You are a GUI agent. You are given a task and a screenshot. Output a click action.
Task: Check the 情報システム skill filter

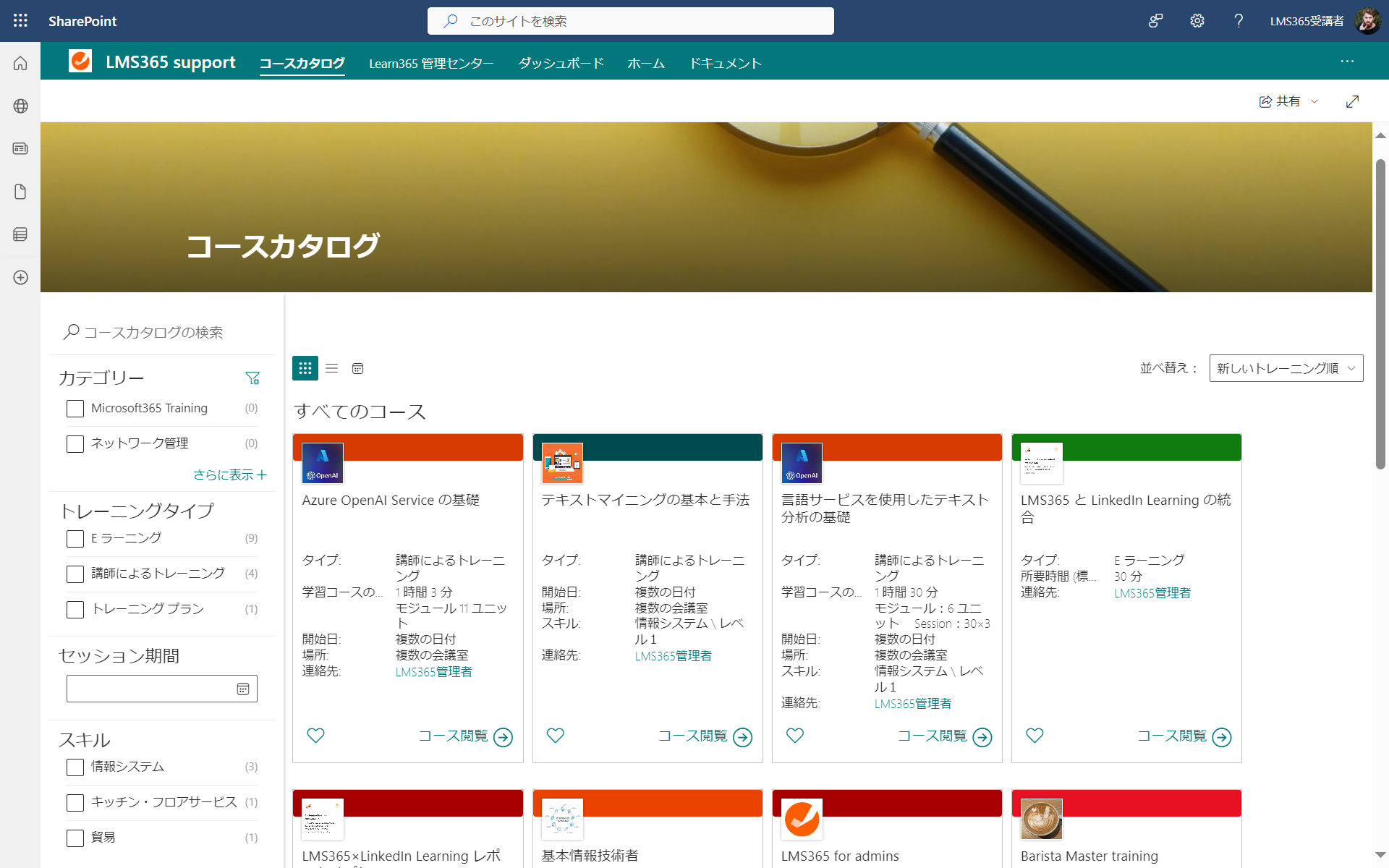75,767
